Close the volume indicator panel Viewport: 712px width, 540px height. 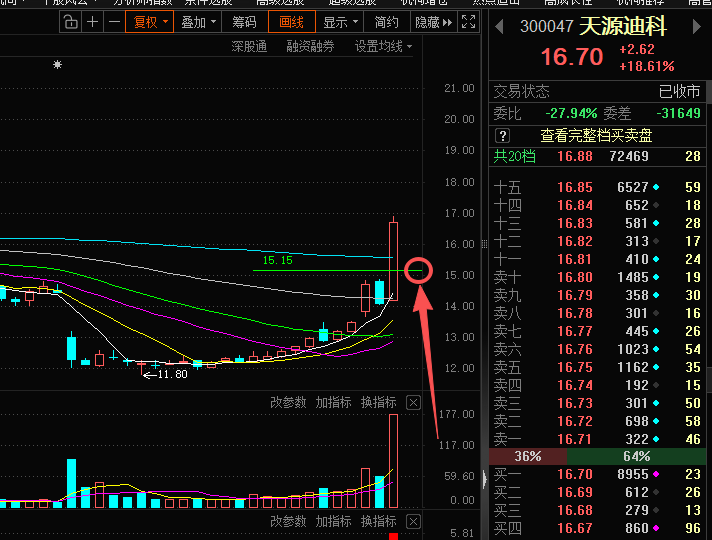(x=413, y=403)
